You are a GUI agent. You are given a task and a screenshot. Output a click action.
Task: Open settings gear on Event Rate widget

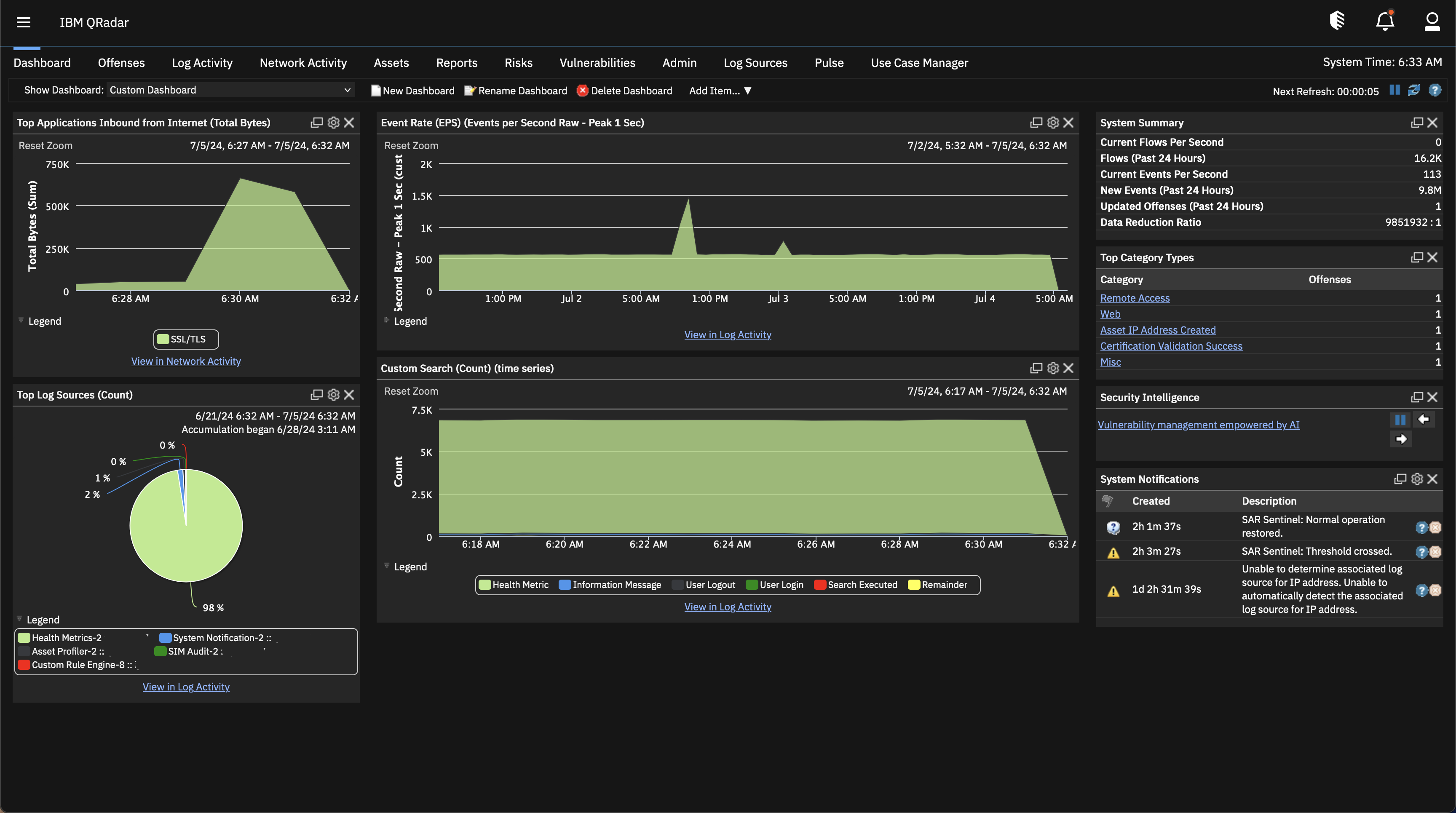pyautogui.click(x=1052, y=122)
